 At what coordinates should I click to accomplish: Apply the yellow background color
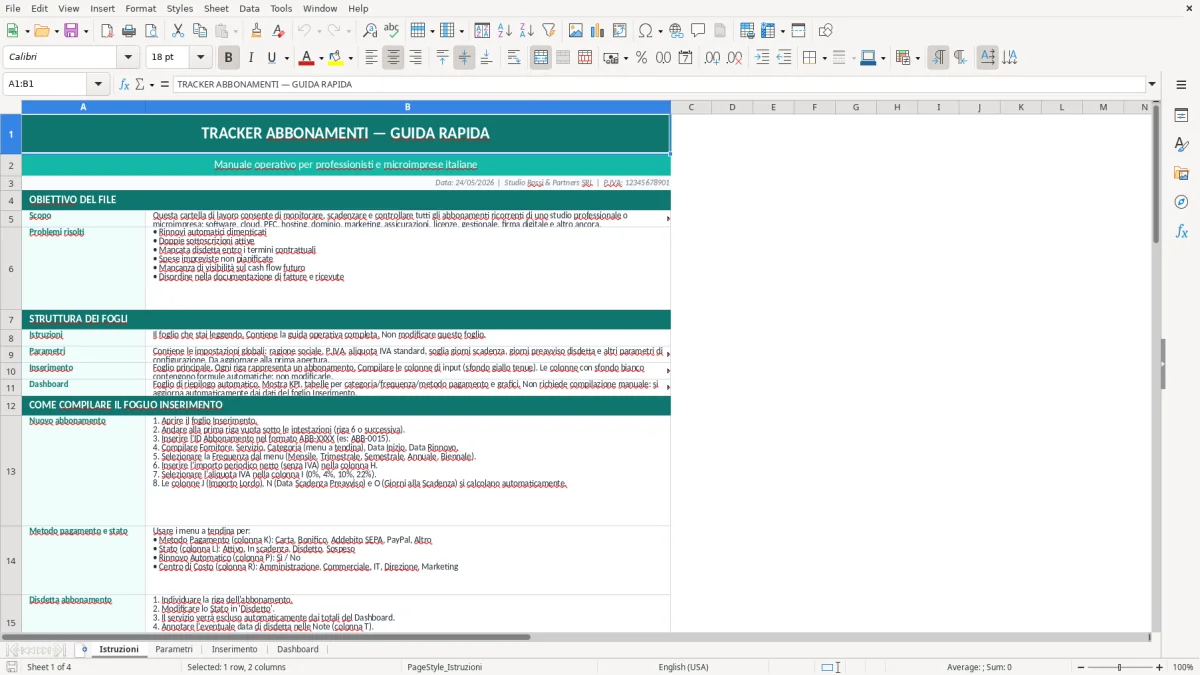335,58
